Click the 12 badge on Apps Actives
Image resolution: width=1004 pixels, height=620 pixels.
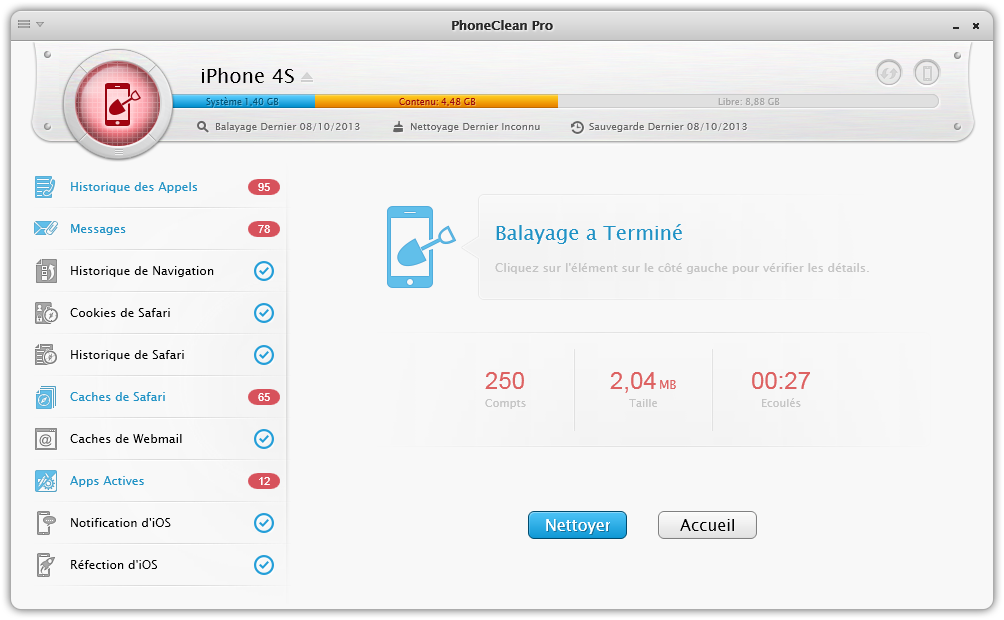click(264, 481)
